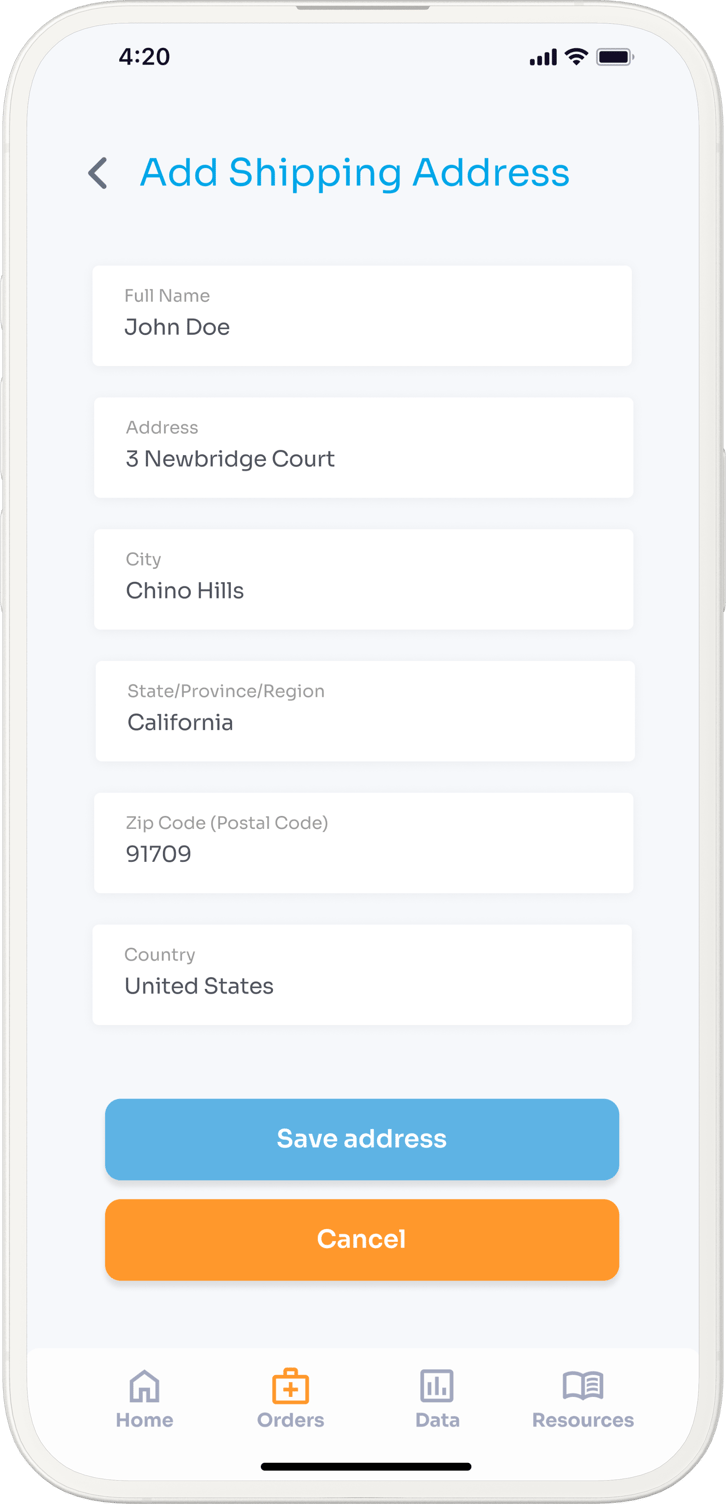Edit the Full Name field
726x1504 pixels.
[x=362, y=316]
